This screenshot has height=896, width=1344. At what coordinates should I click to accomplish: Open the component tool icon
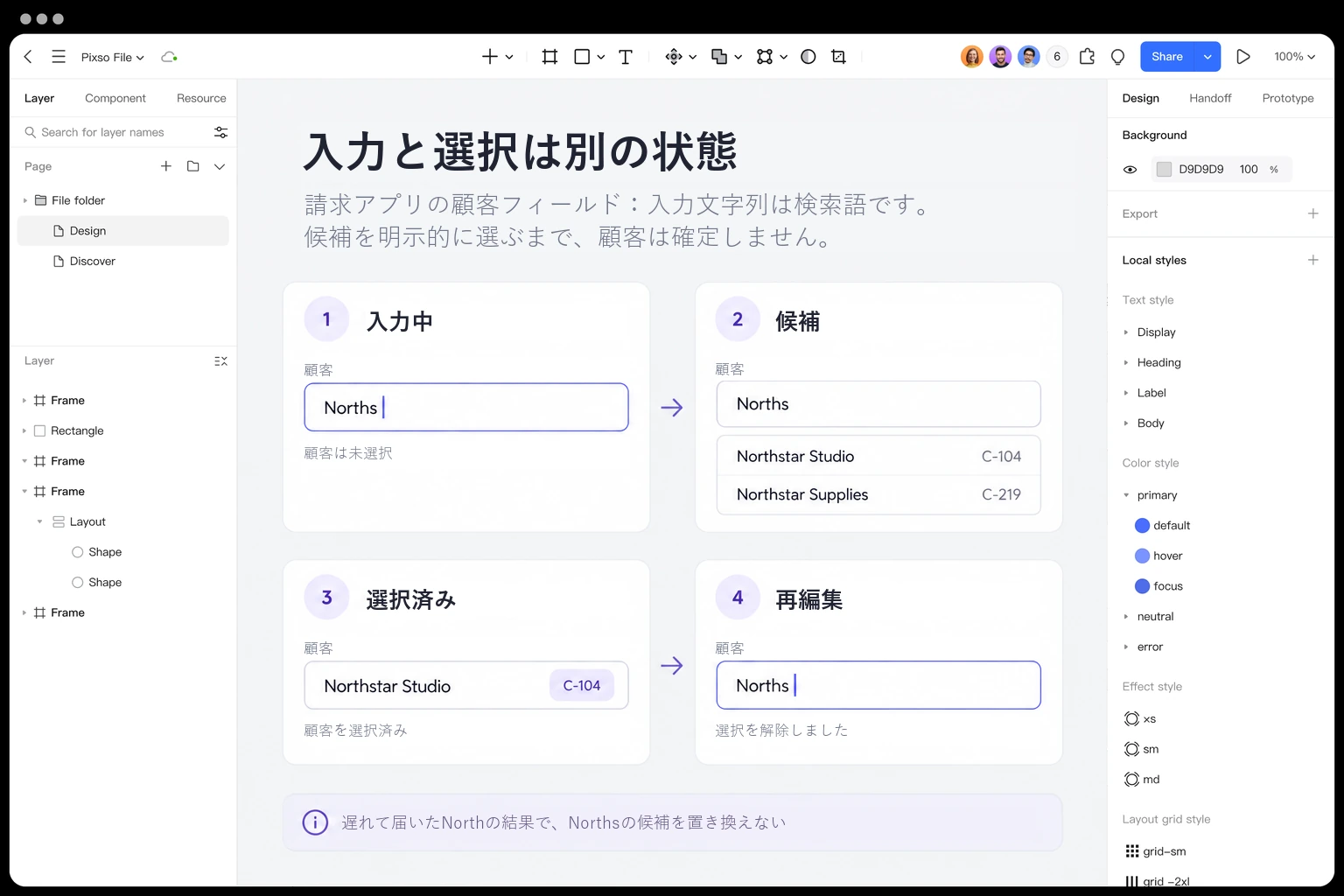tap(674, 57)
